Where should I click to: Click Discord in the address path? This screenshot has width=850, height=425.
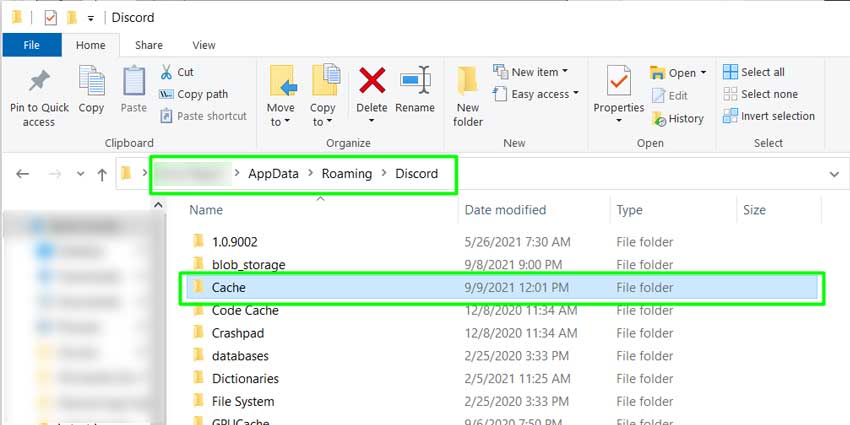pos(416,173)
